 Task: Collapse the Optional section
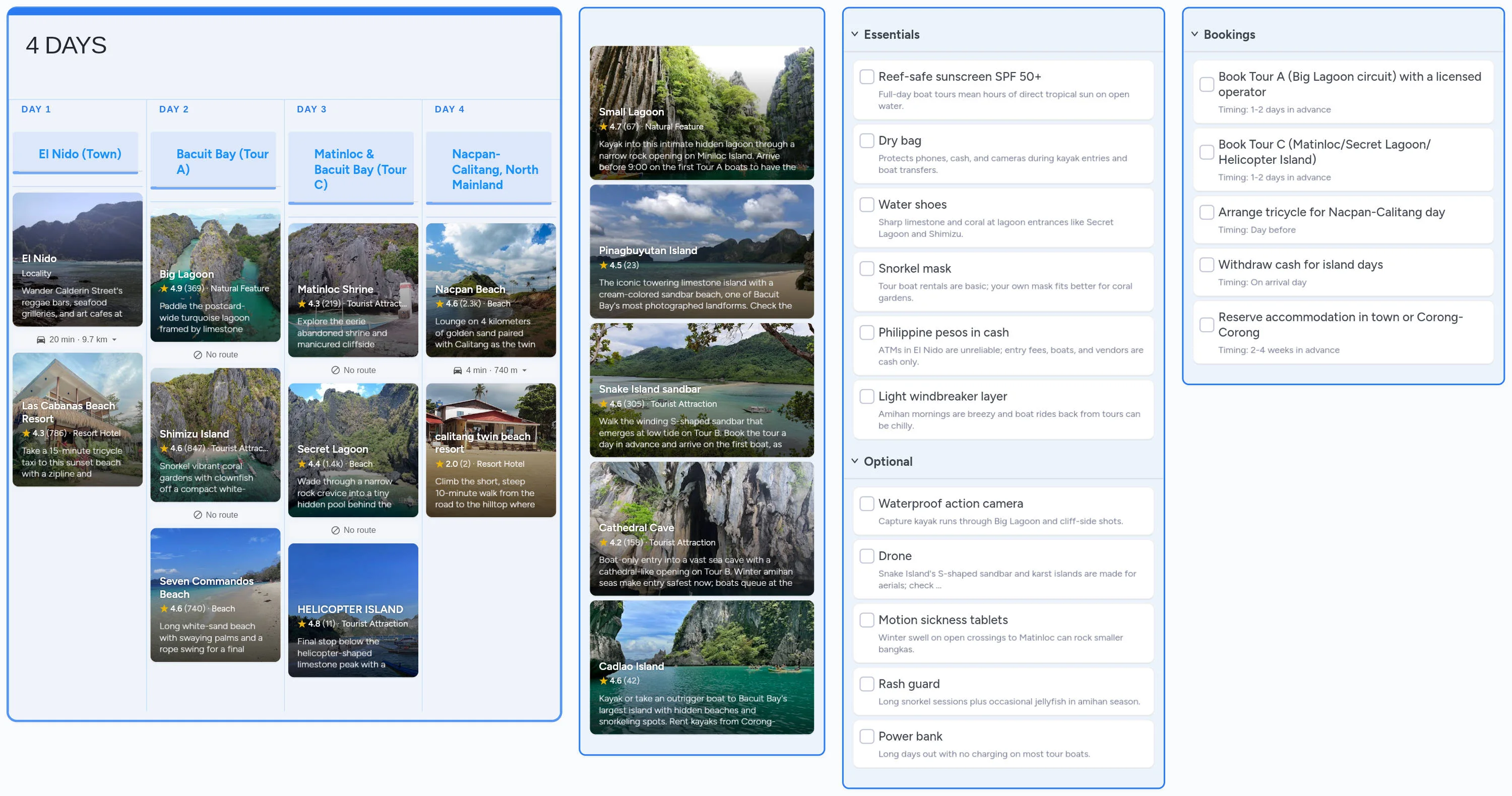(x=855, y=461)
